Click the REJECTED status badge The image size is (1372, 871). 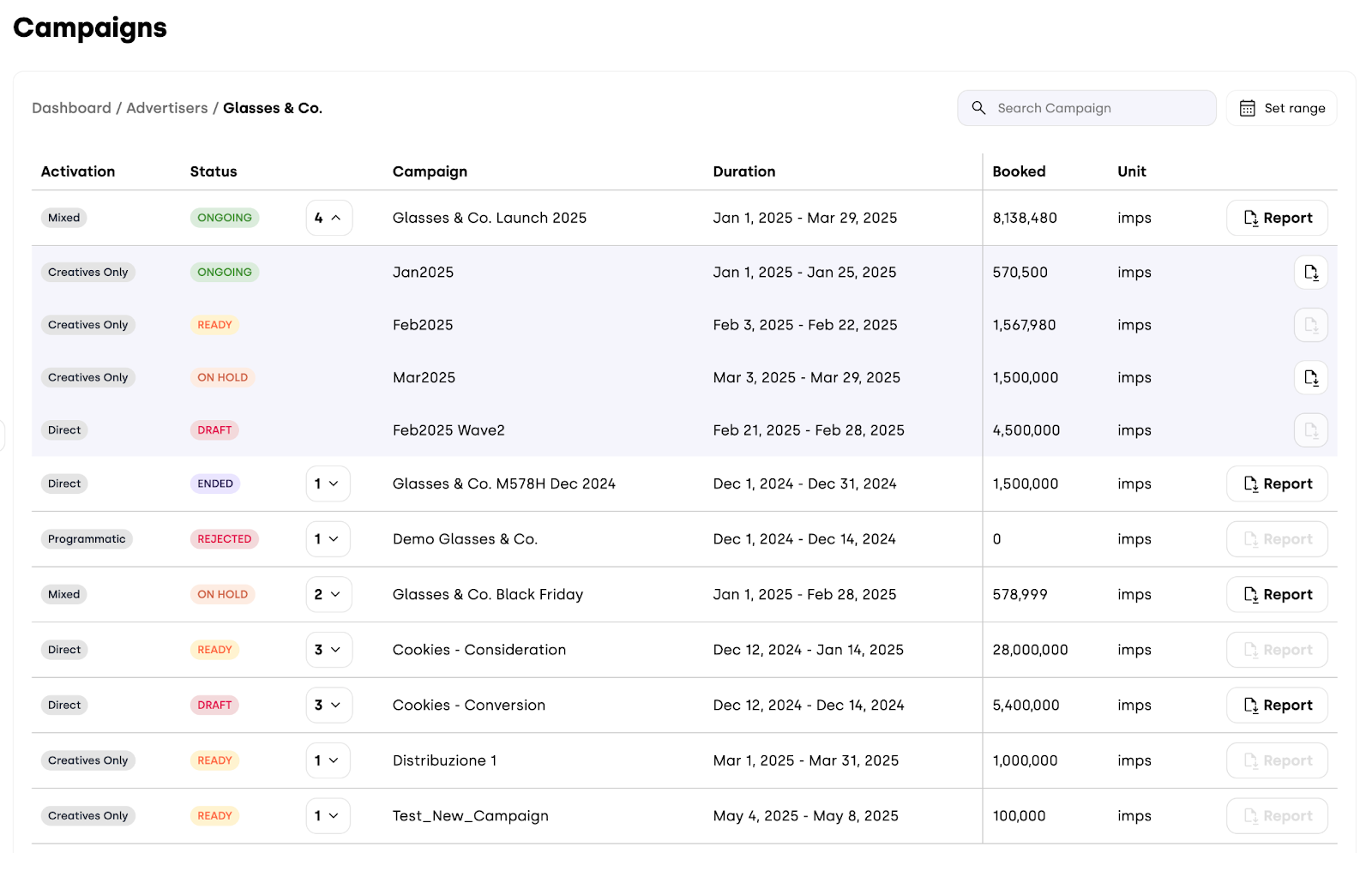click(x=225, y=539)
